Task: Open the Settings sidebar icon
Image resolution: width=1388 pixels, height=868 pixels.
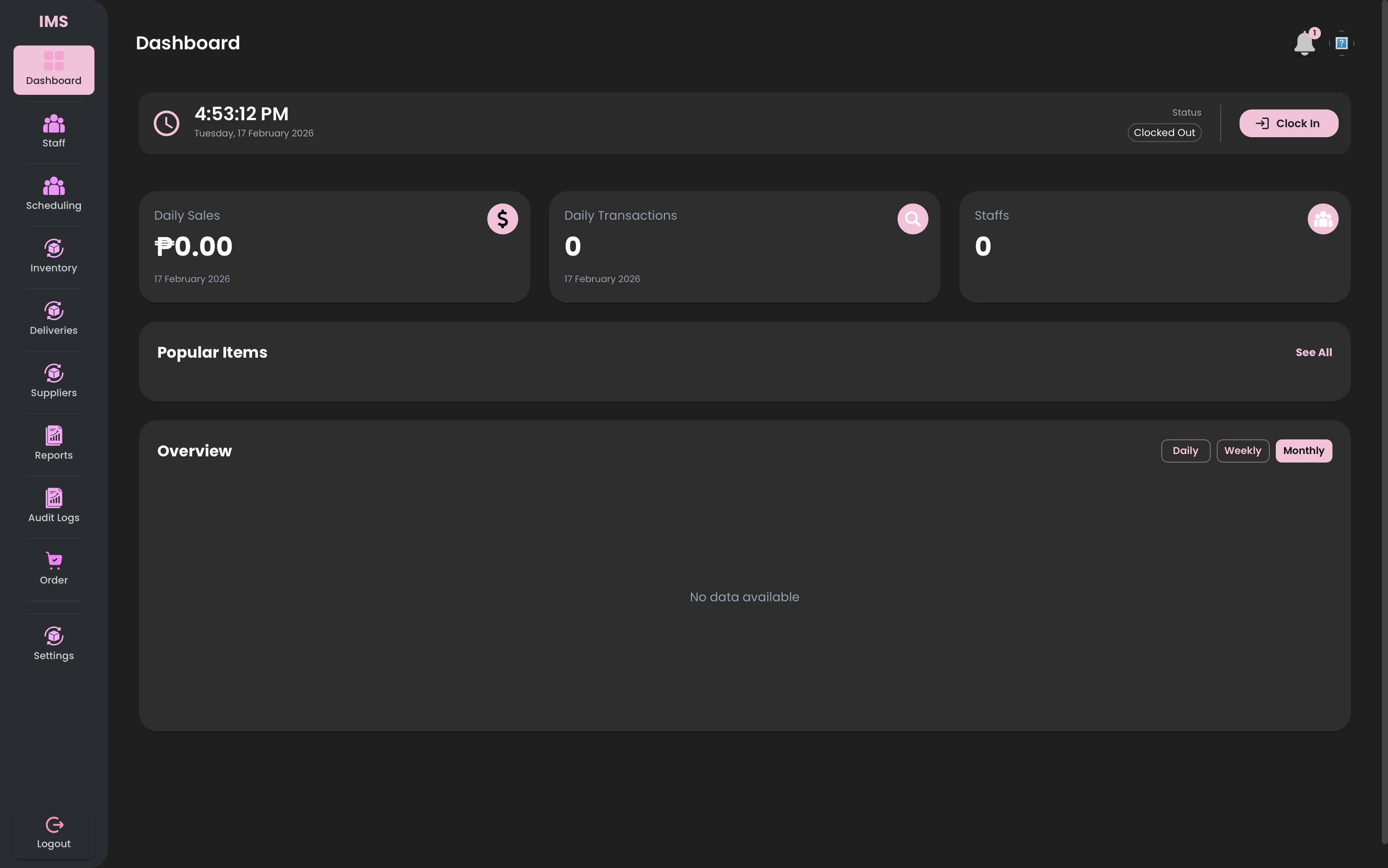Action: tap(54, 636)
